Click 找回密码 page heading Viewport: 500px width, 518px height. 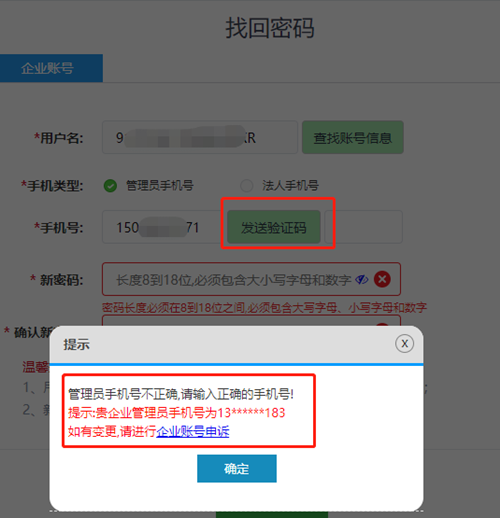click(x=270, y=28)
